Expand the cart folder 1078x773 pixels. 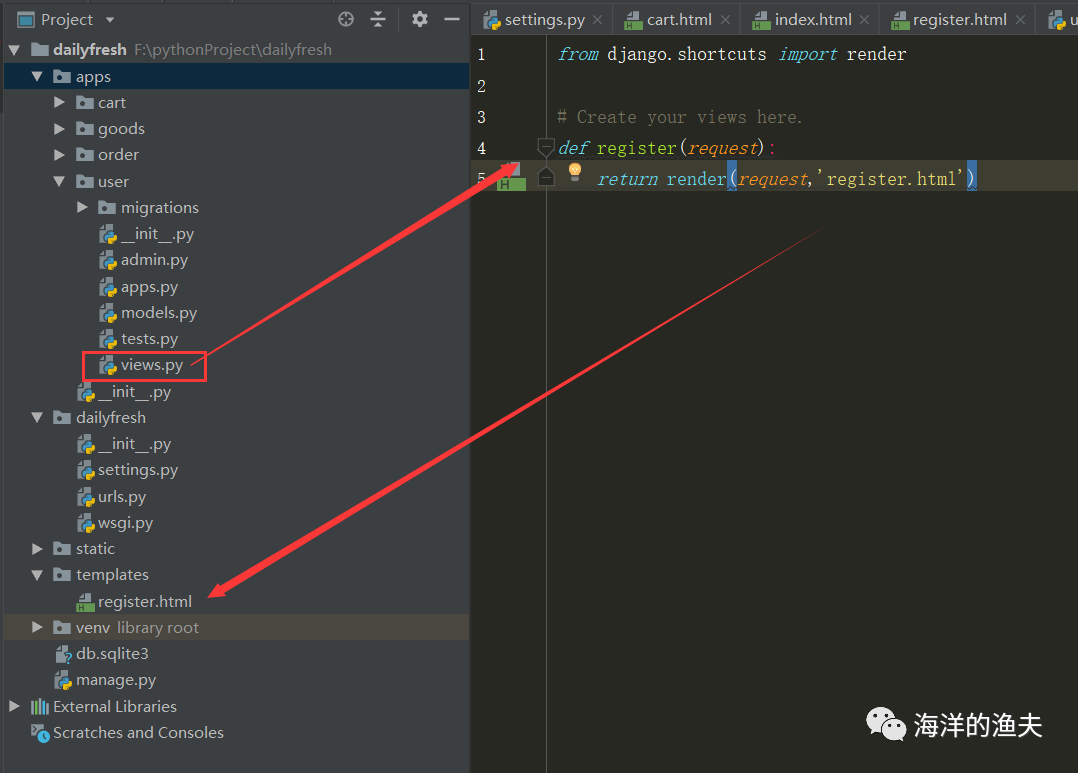pos(59,102)
